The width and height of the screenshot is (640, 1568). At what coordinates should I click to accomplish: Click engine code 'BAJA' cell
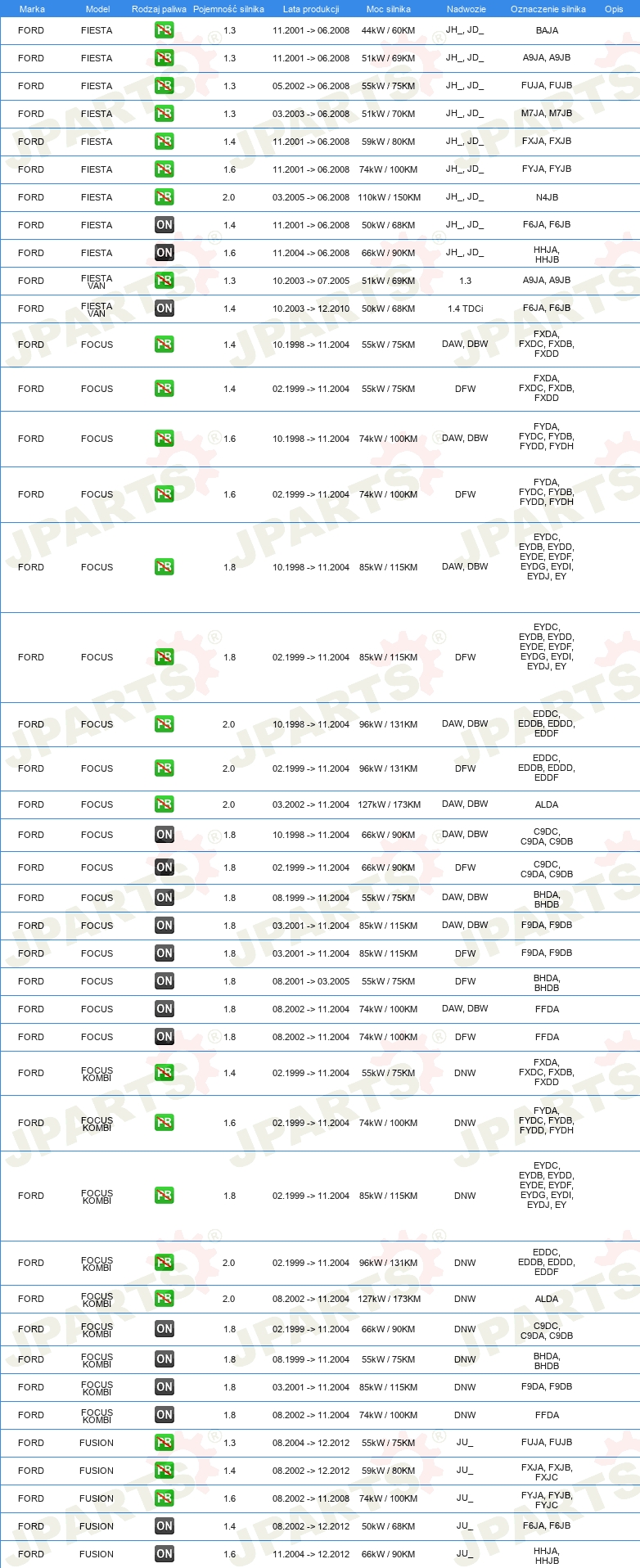[x=547, y=30]
